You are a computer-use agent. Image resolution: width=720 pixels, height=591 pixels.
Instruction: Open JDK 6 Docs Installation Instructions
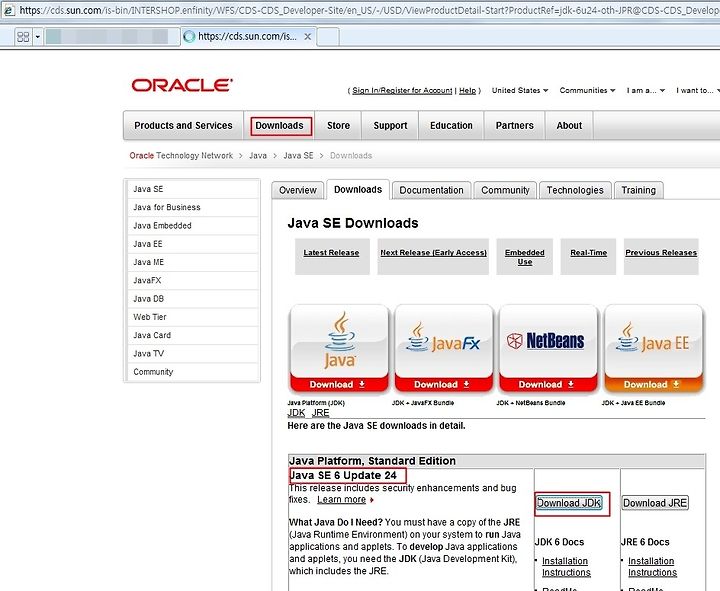tap(566, 567)
